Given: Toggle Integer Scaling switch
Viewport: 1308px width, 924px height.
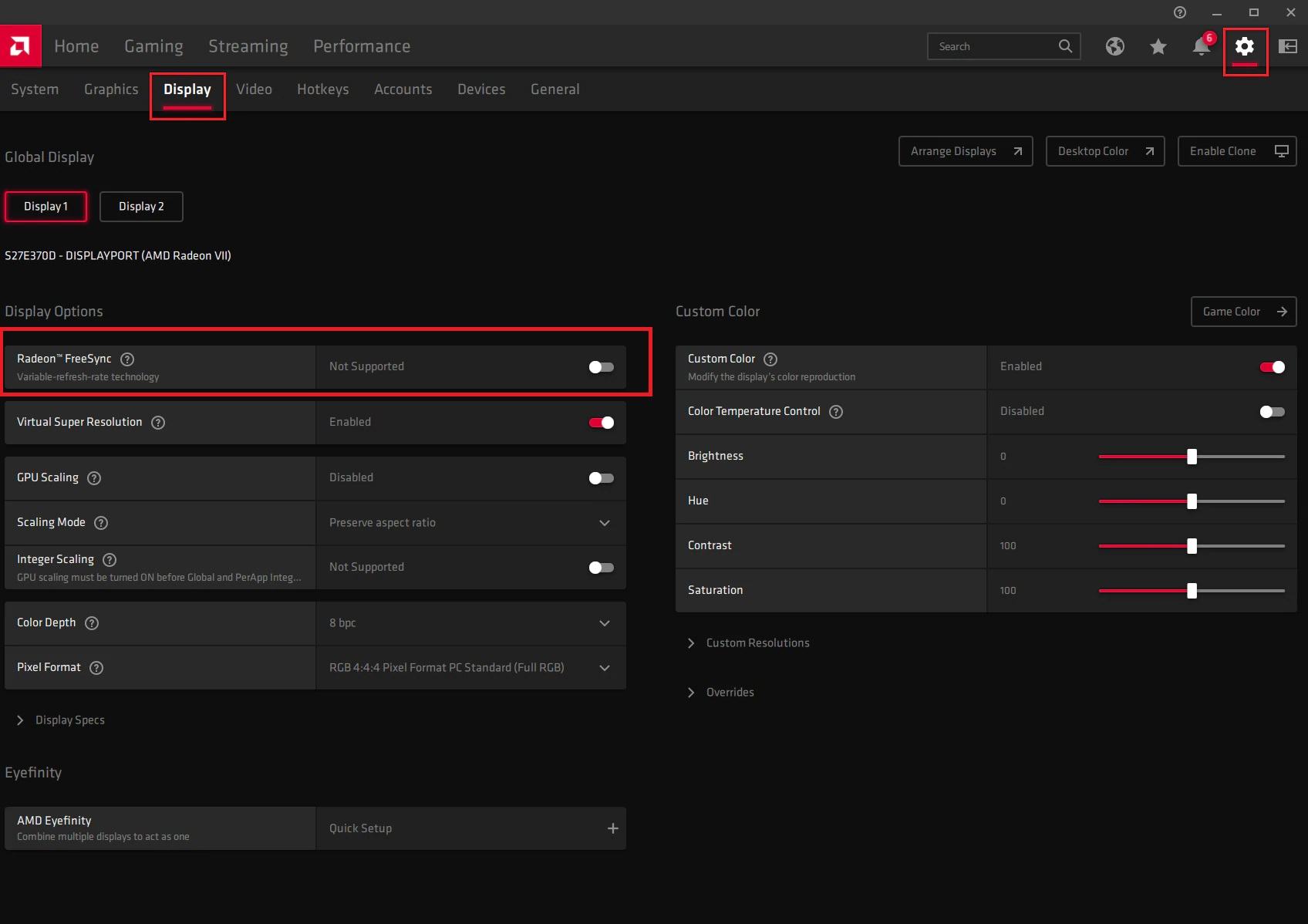Looking at the screenshot, I should coord(602,568).
